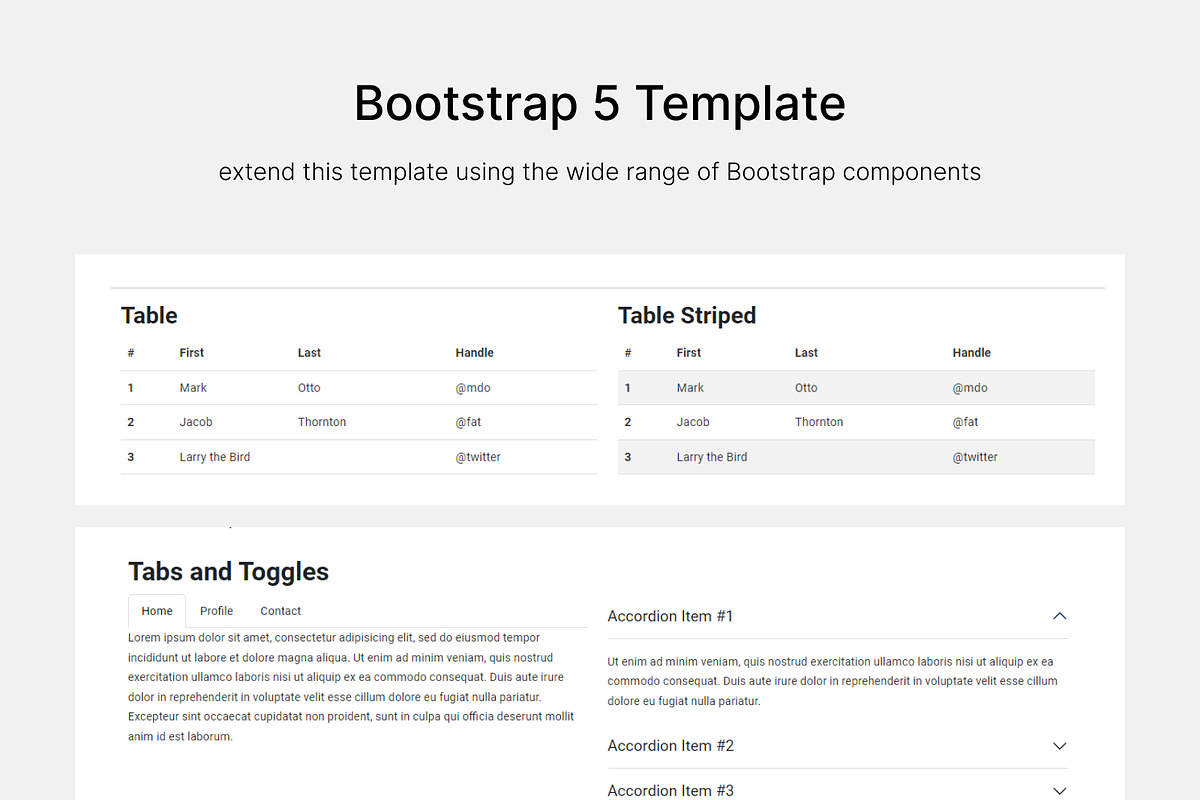Click the Table Striped heading
The width and height of the screenshot is (1200, 800).
pyautogui.click(x=687, y=316)
